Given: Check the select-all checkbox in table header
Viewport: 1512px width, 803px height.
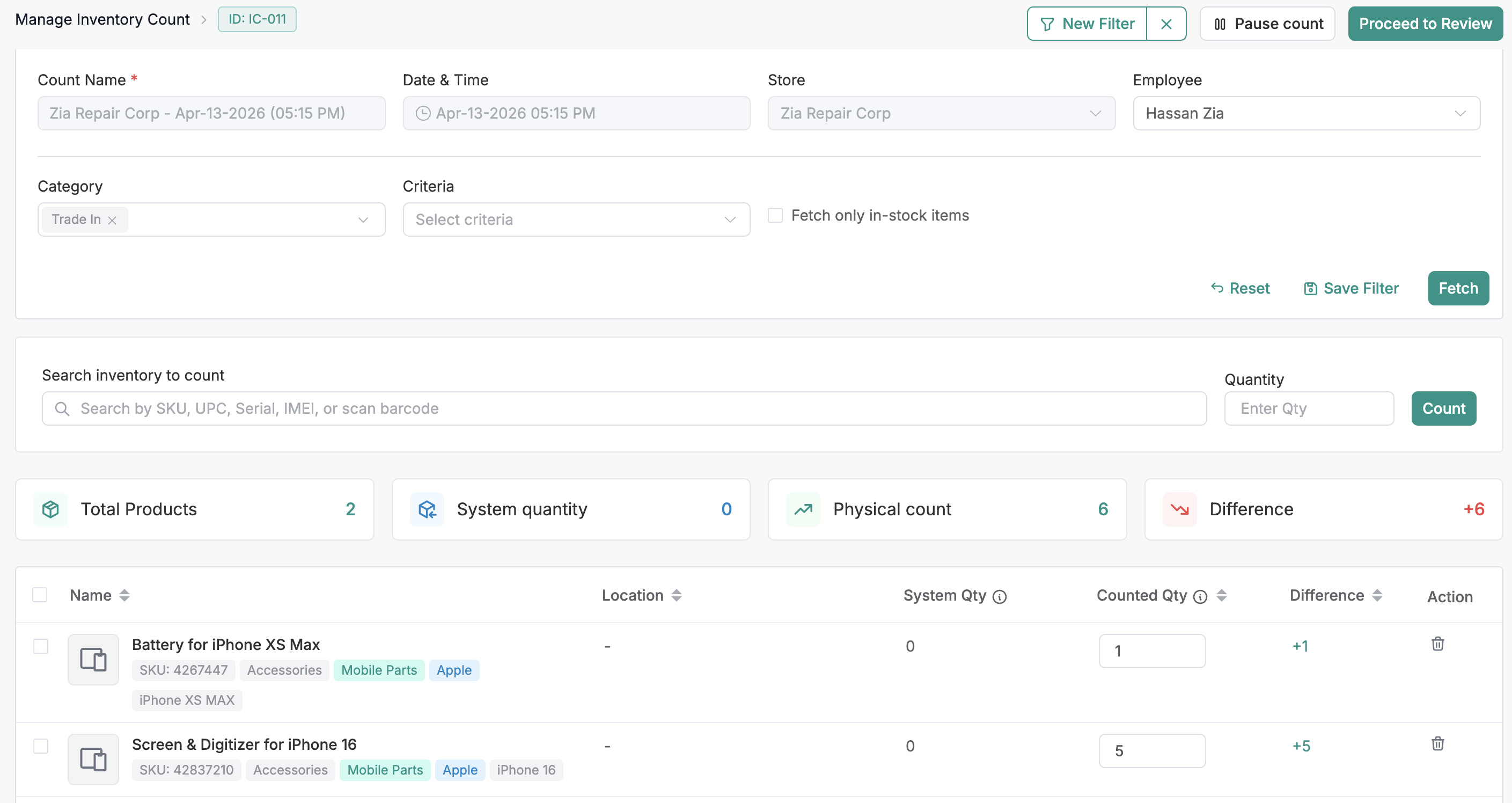Looking at the screenshot, I should [40, 595].
